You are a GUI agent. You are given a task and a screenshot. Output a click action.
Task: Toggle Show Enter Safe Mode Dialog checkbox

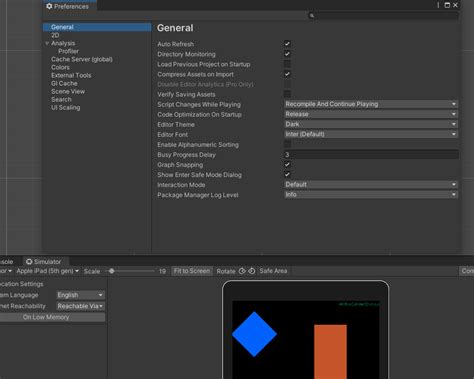click(x=287, y=174)
